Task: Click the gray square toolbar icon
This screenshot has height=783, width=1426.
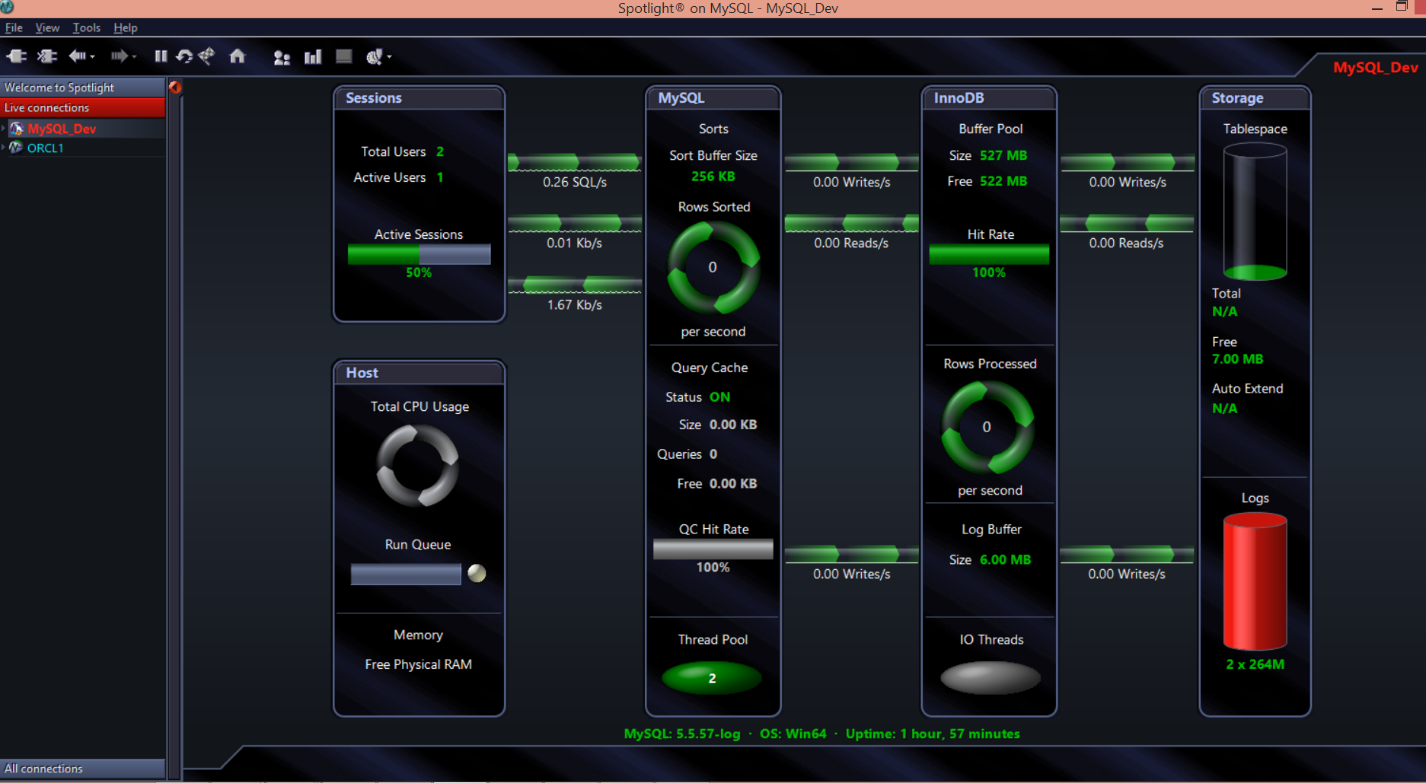Action: point(344,57)
